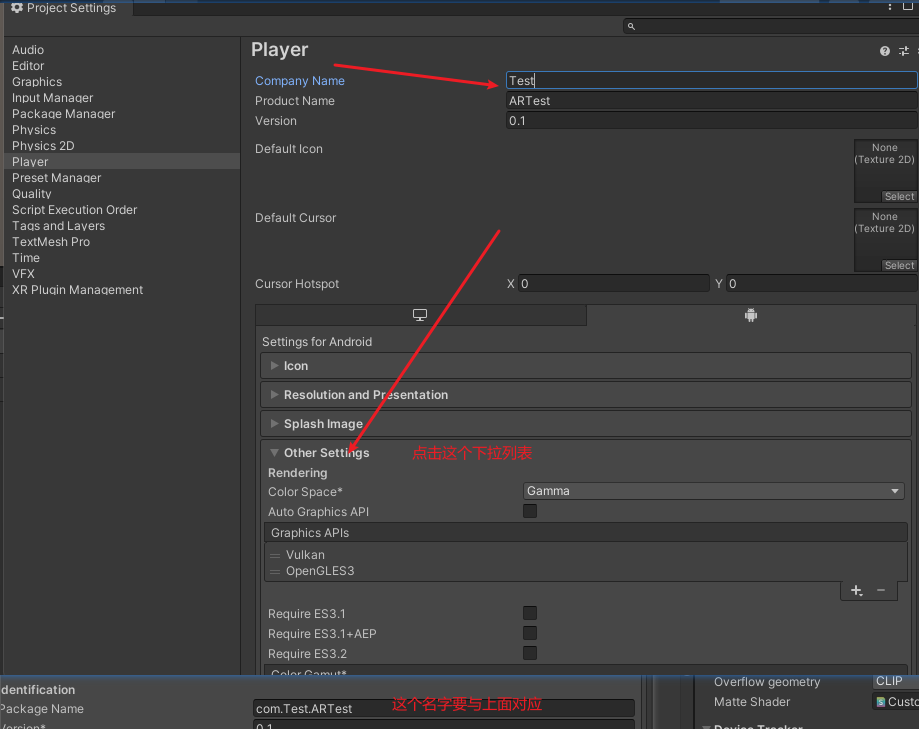Open Time settings category
Image resolution: width=919 pixels, height=729 pixels.
[26, 258]
